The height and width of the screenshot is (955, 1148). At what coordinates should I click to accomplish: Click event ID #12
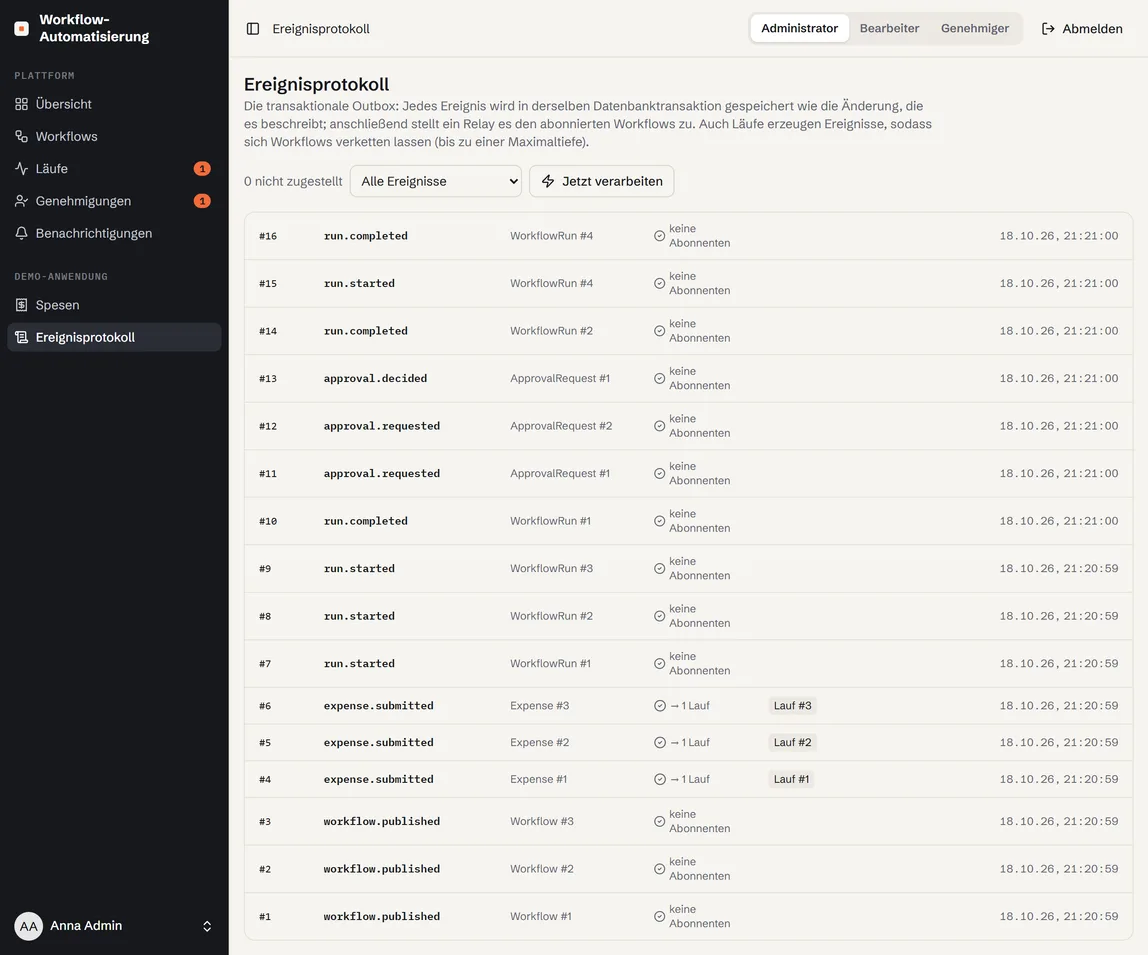click(x=268, y=426)
